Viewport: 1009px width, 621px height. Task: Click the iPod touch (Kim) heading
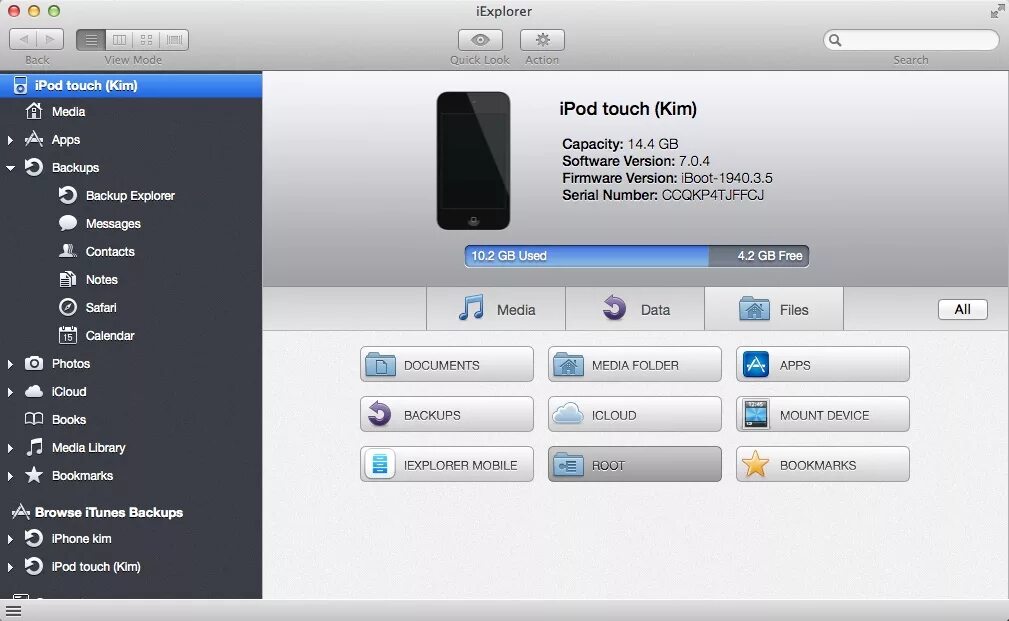click(x=628, y=109)
